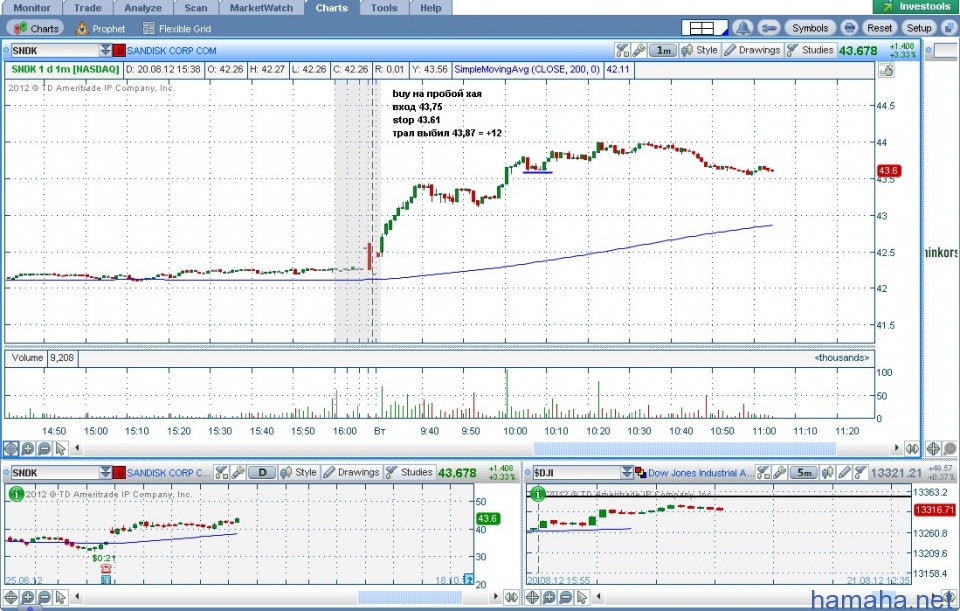Viewport: 960px width, 611px height.
Task: Click the red indicator beside SANDISK CORP COM
Action: [x=119, y=51]
